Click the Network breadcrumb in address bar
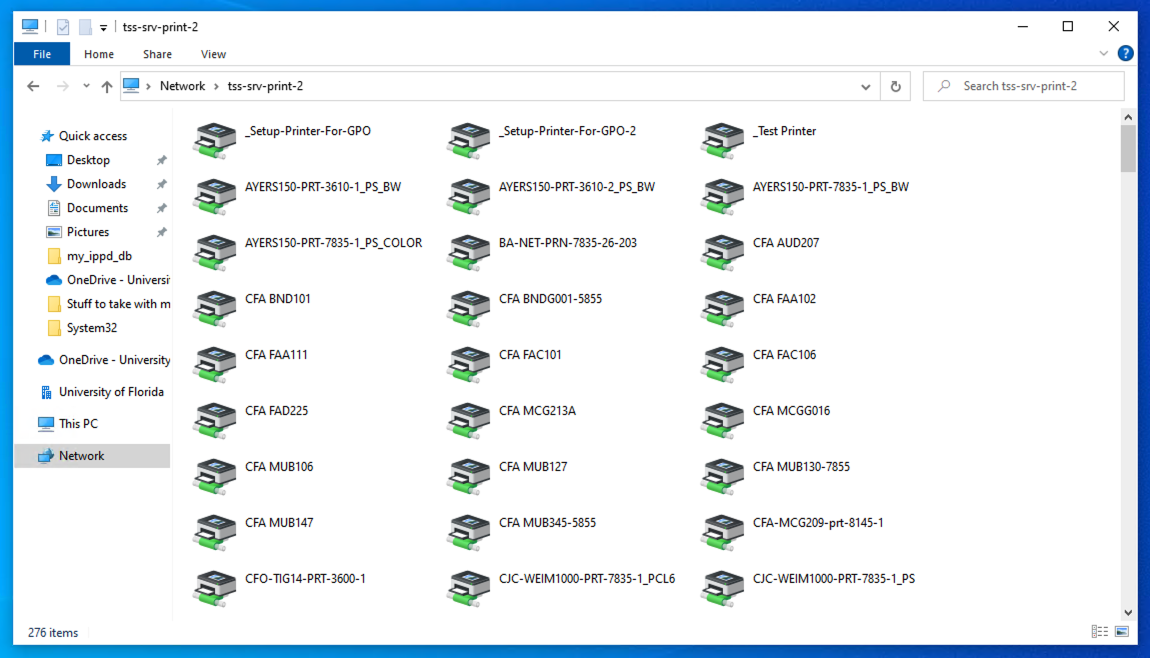The height and width of the screenshot is (658, 1150). [183, 86]
